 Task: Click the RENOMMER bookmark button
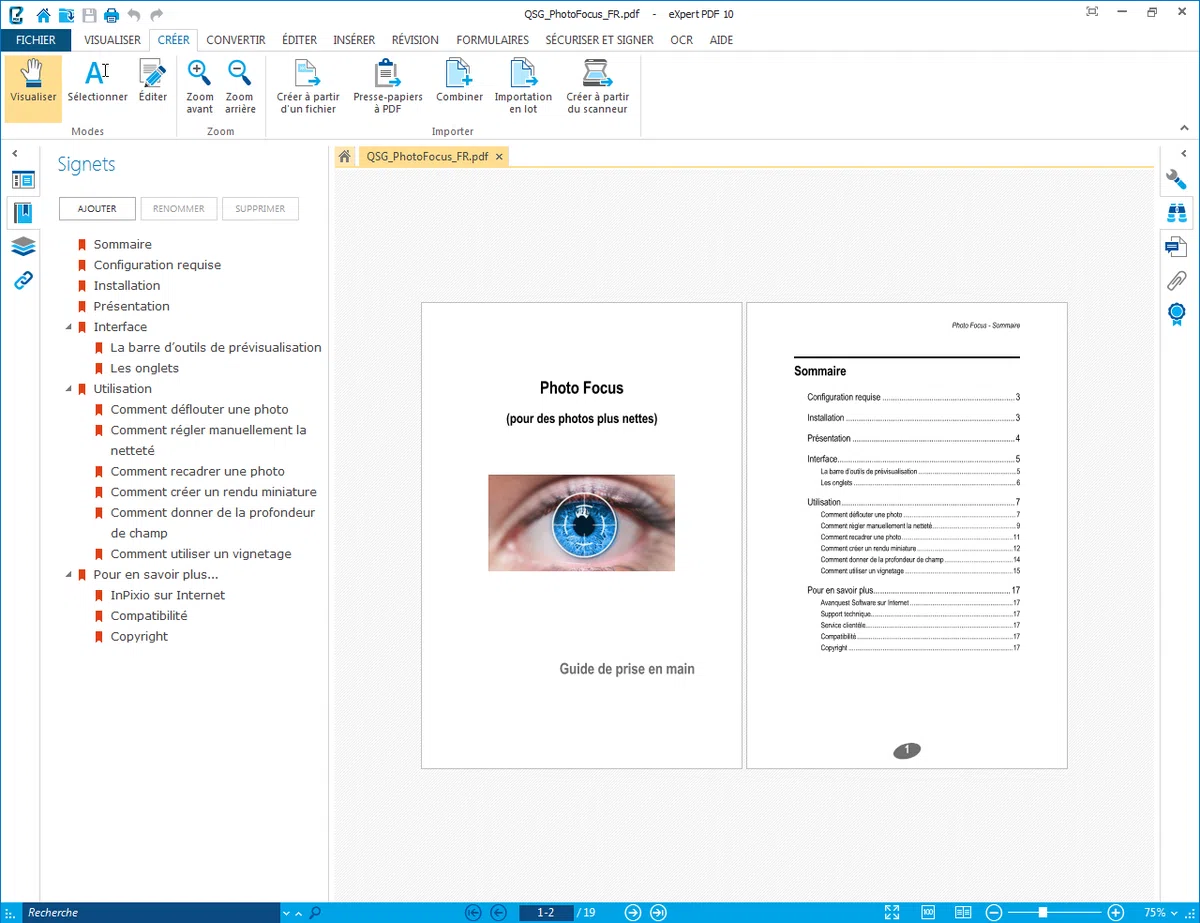click(179, 209)
